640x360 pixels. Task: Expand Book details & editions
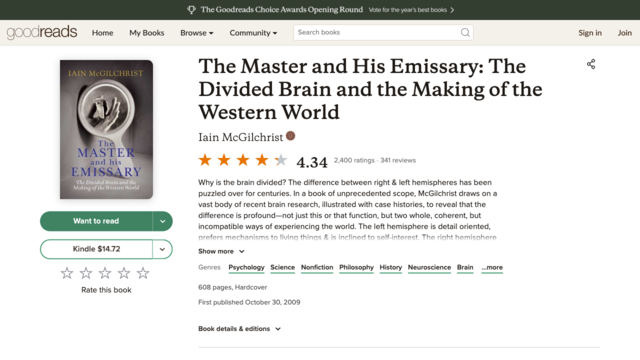click(x=240, y=329)
